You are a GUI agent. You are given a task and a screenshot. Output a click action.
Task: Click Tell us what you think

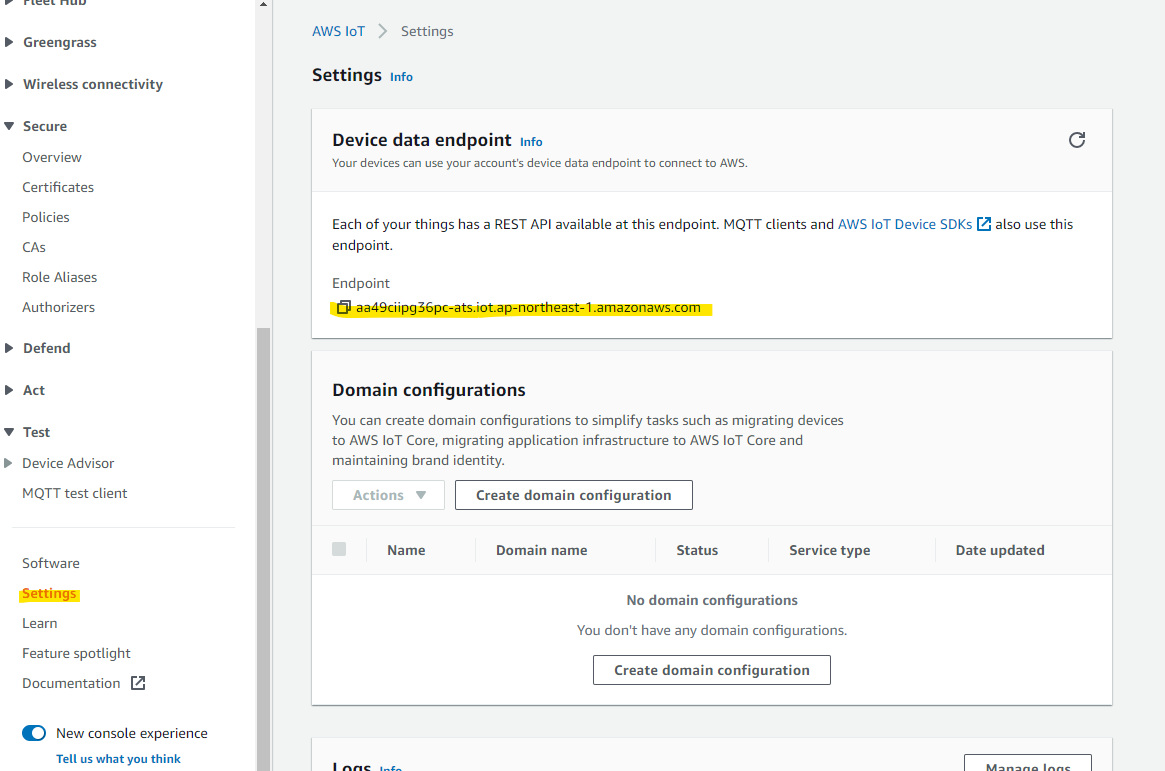click(x=118, y=759)
